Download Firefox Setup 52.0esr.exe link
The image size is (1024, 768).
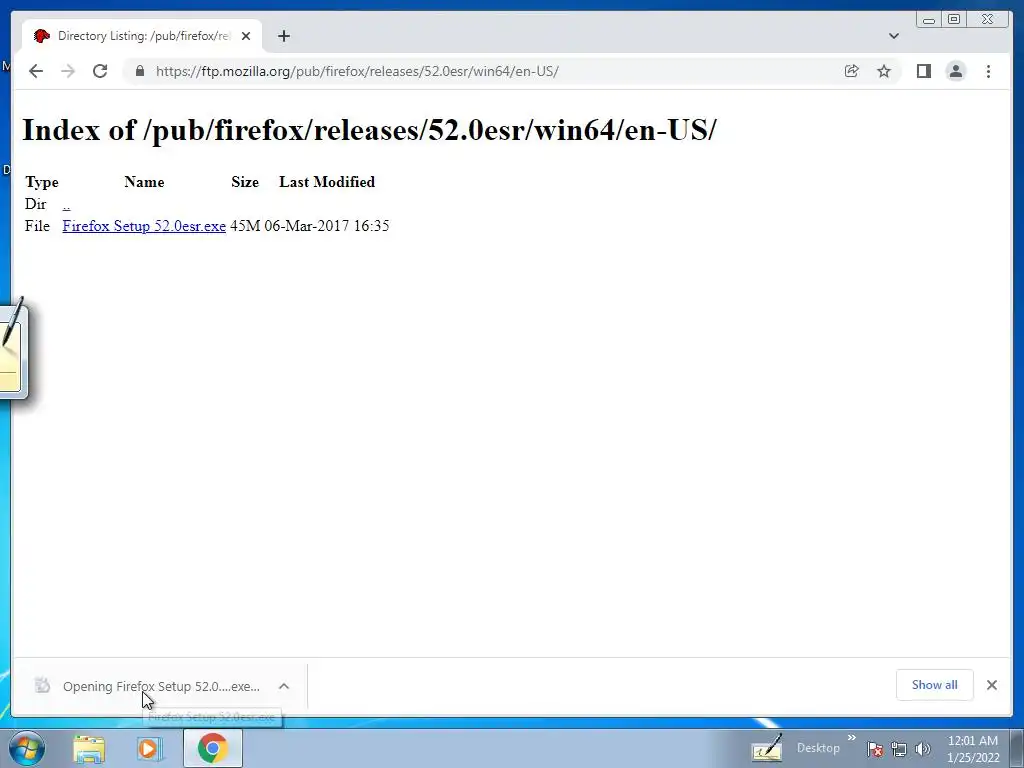pyautogui.click(x=144, y=226)
